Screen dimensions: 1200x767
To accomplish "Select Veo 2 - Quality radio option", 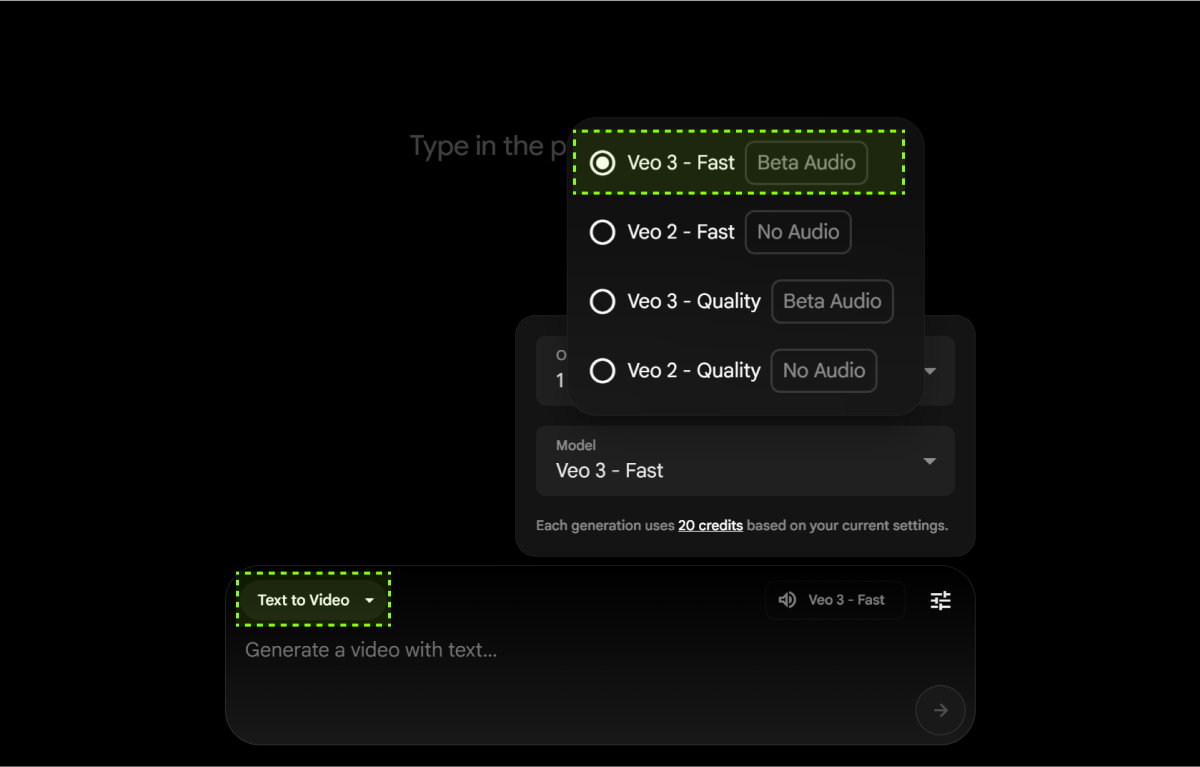I will coord(602,371).
